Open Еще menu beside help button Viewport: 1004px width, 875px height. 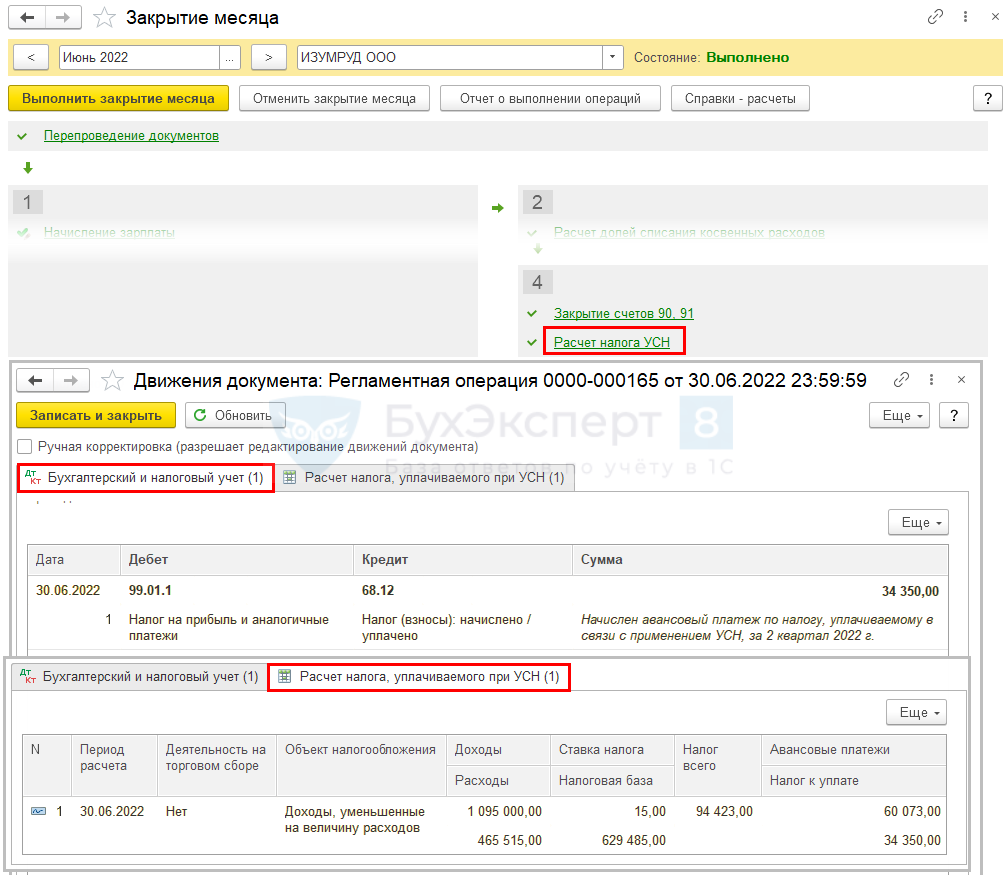coord(899,415)
